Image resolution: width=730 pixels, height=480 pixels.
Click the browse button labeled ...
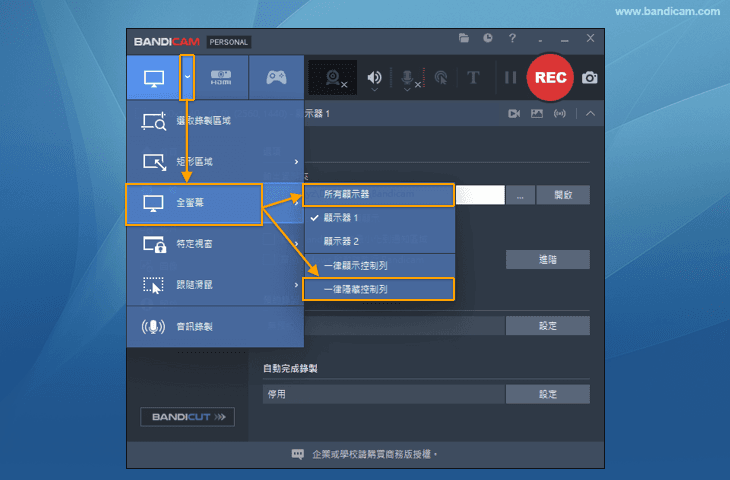point(520,195)
